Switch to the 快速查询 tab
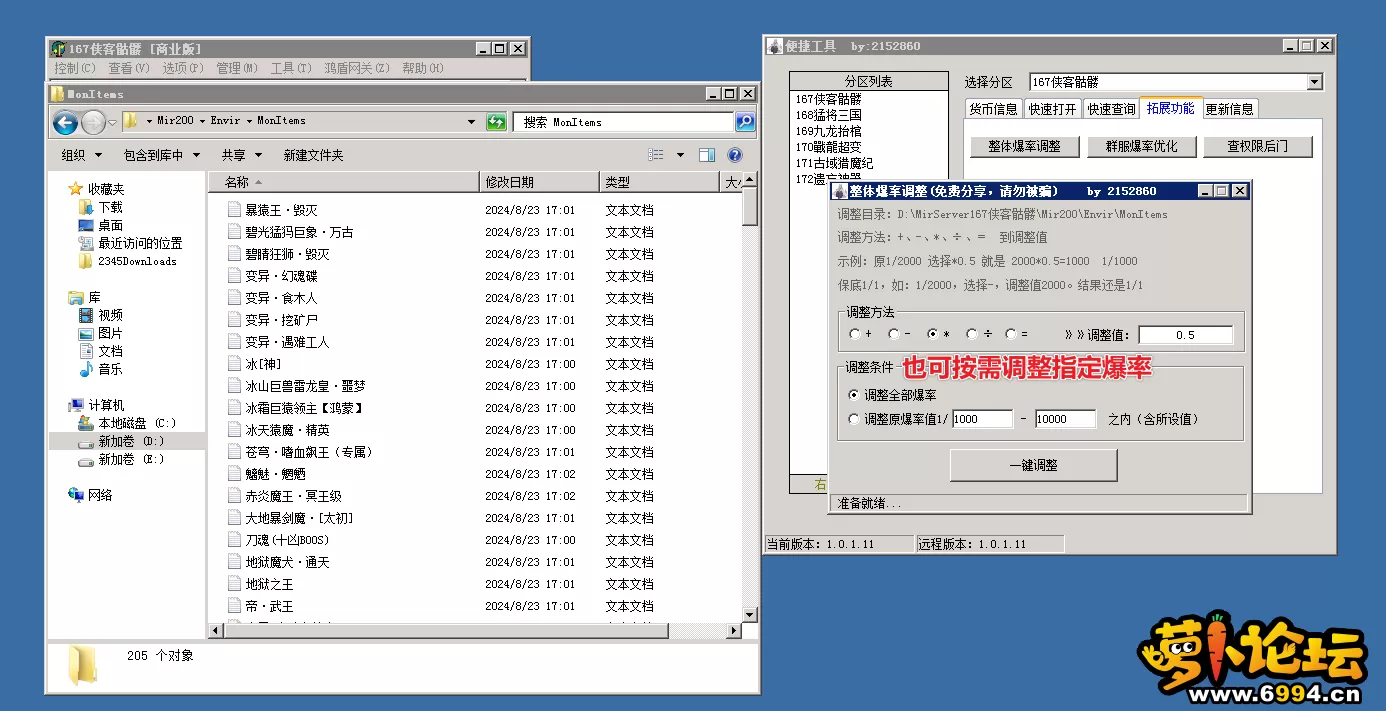This screenshot has width=1386, height=711. (1112, 109)
